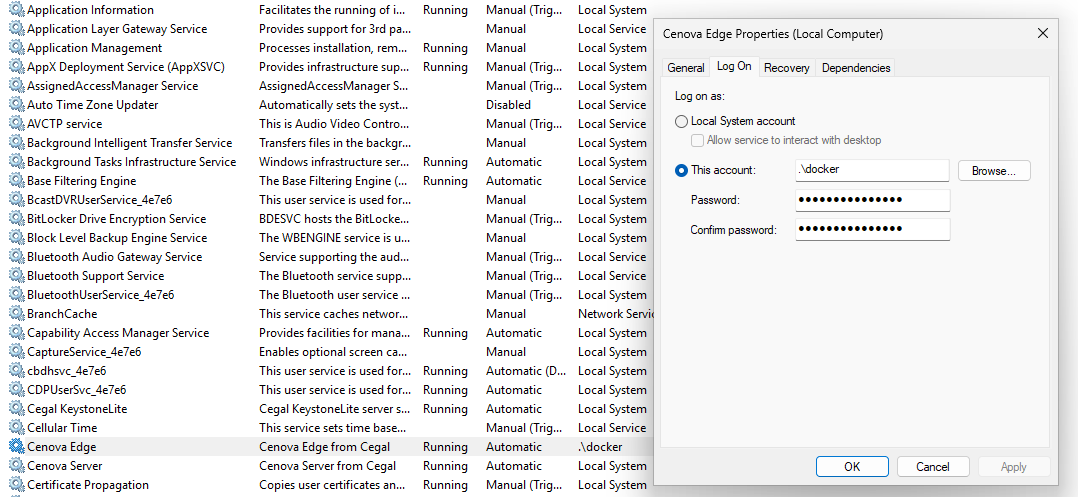
Task: Click the gear icon next to Application Management
Action: pos(16,48)
